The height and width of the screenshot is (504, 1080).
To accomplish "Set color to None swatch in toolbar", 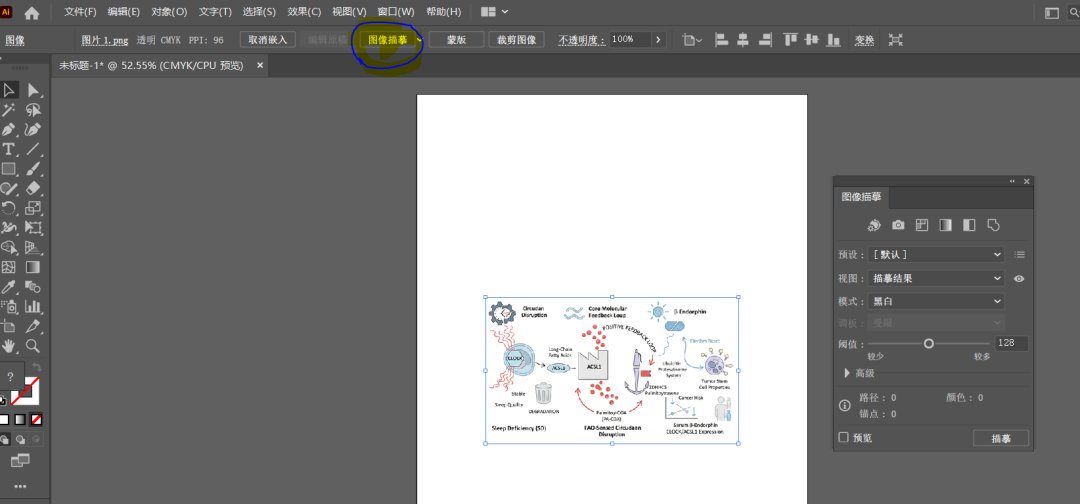I will pyautogui.click(x=36, y=419).
